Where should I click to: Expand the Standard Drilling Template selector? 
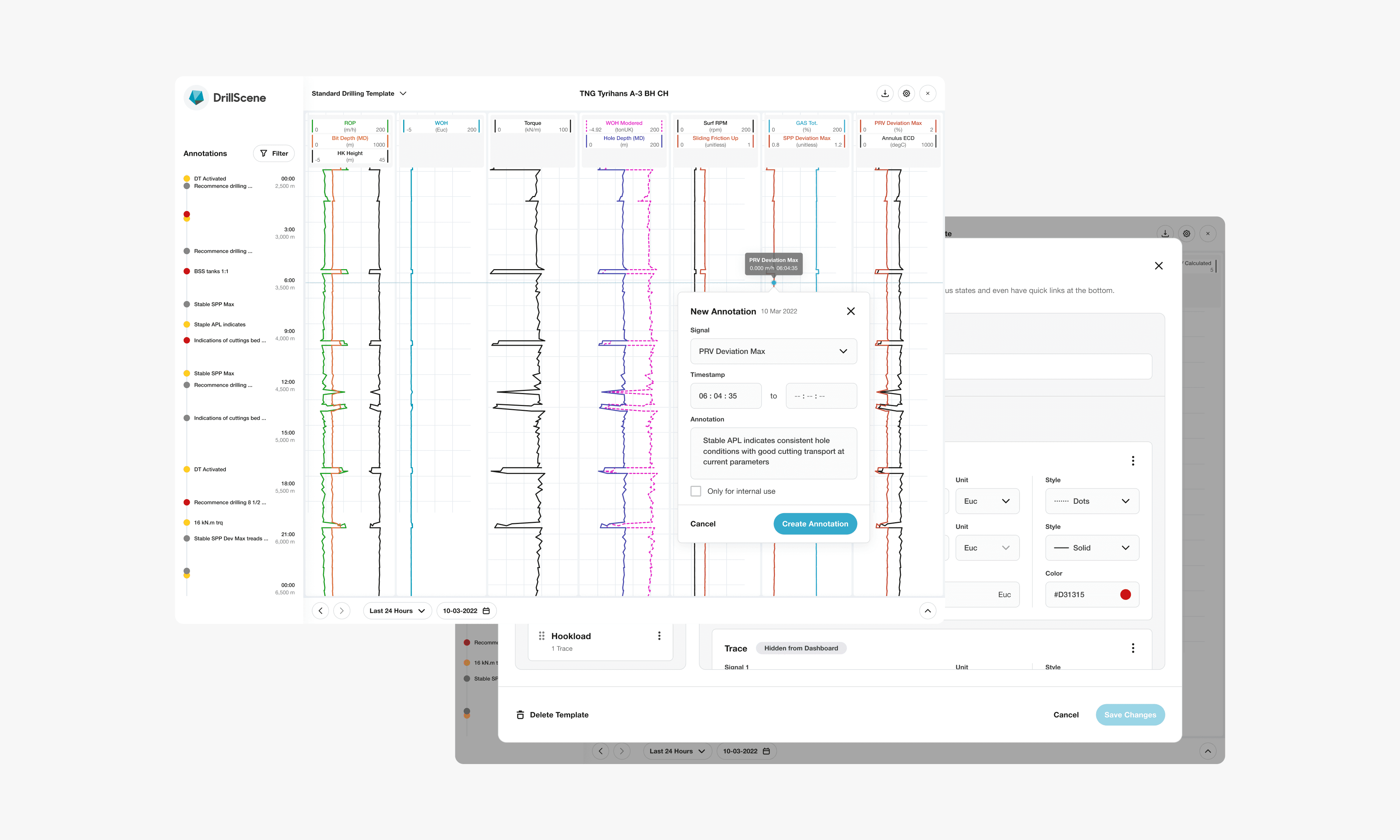pos(359,93)
